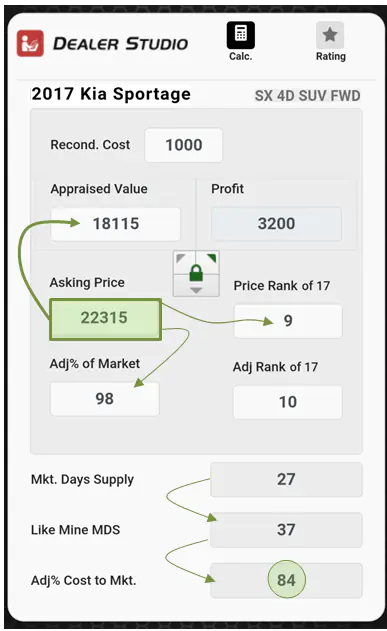The width and height of the screenshot is (387, 631).
Task: Click the Like Mine MDS value 37
Action: pyautogui.click(x=286, y=530)
